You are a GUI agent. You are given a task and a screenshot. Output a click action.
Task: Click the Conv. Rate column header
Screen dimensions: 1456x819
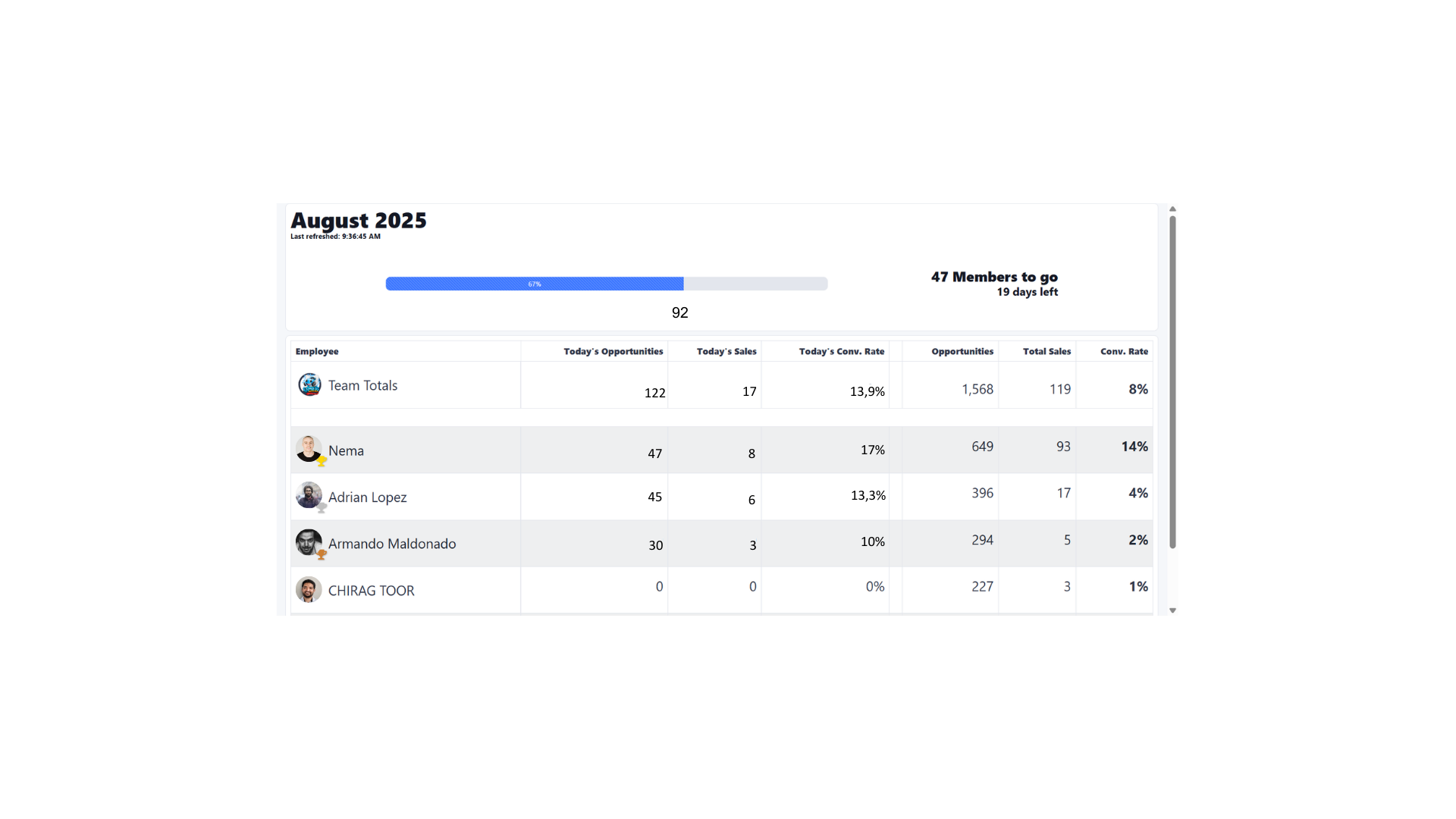tap(1124, 351)
